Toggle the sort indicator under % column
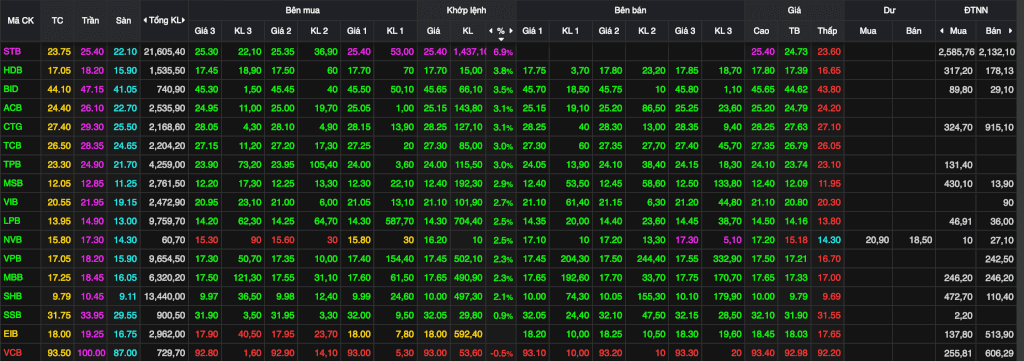 coord(501,39)
